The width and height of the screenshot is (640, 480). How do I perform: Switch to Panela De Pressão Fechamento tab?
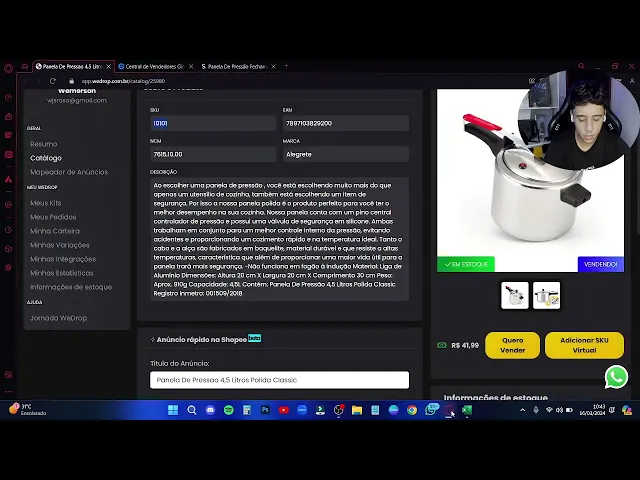(x=237, y=67)
